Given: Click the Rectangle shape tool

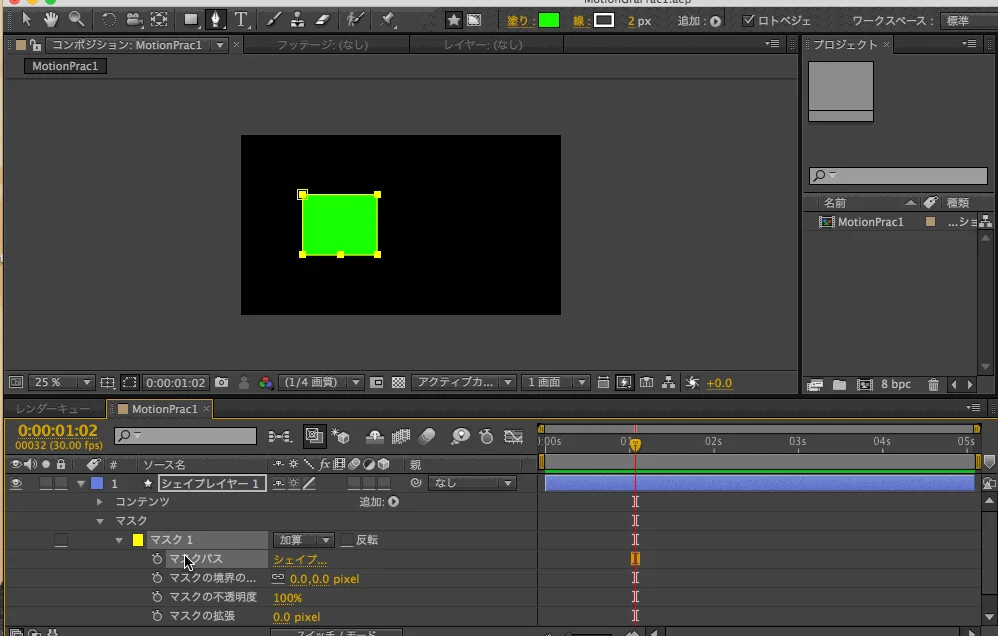Looking at the screenshot, I should 191,19.
